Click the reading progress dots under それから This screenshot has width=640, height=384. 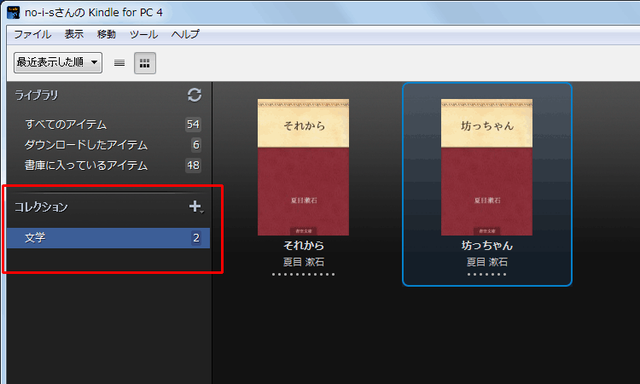303,274
